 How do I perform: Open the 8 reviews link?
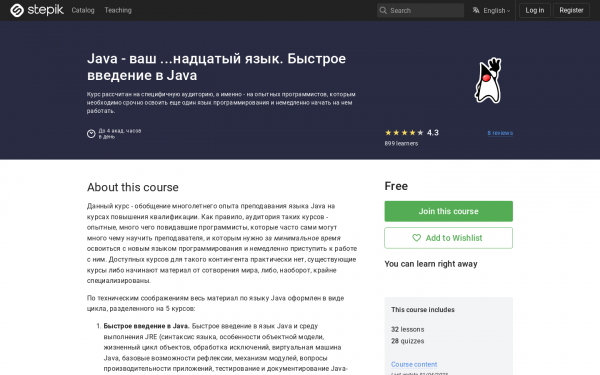(x=500, y=133)
